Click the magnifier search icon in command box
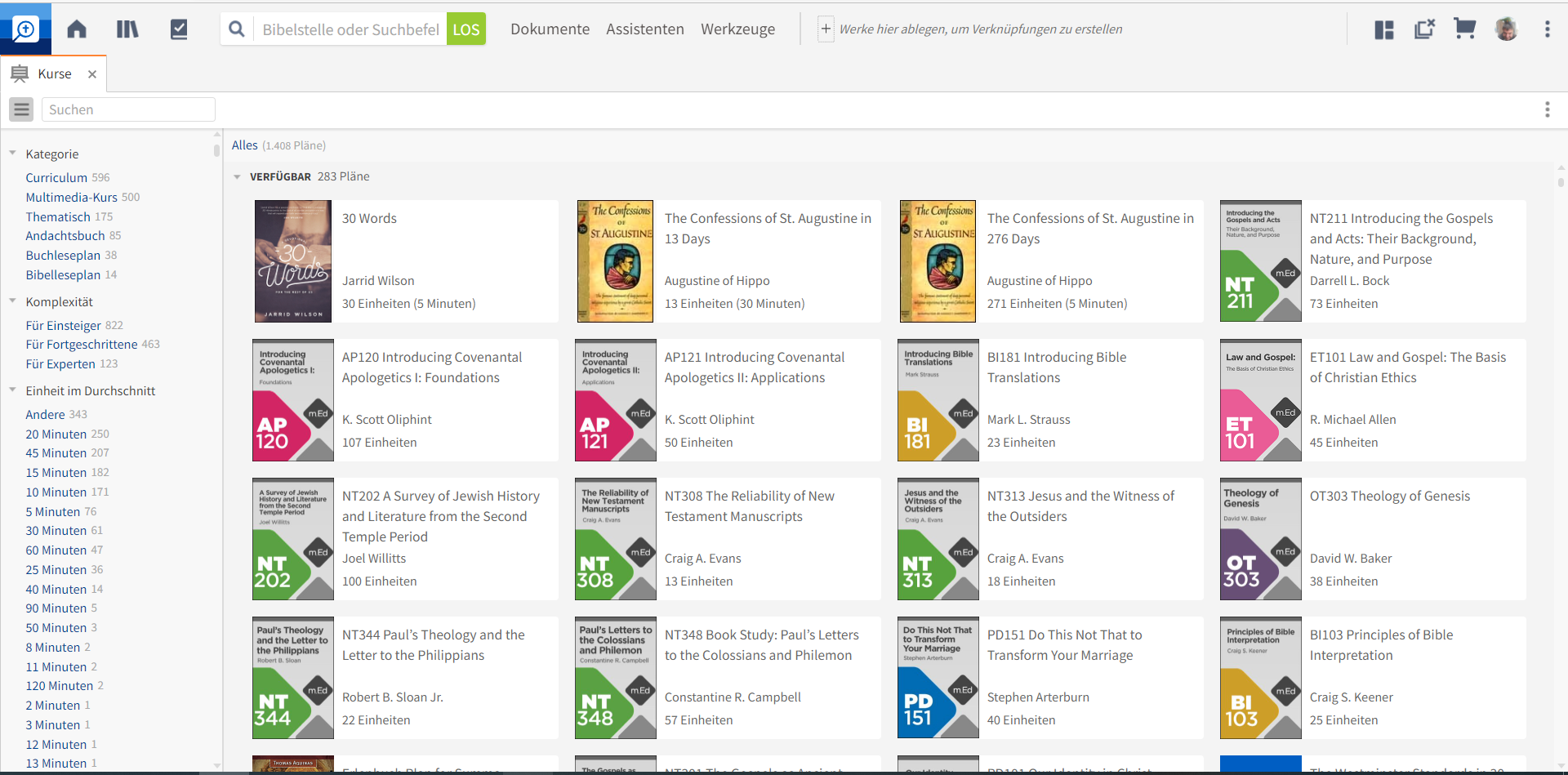 coord(237,29)
